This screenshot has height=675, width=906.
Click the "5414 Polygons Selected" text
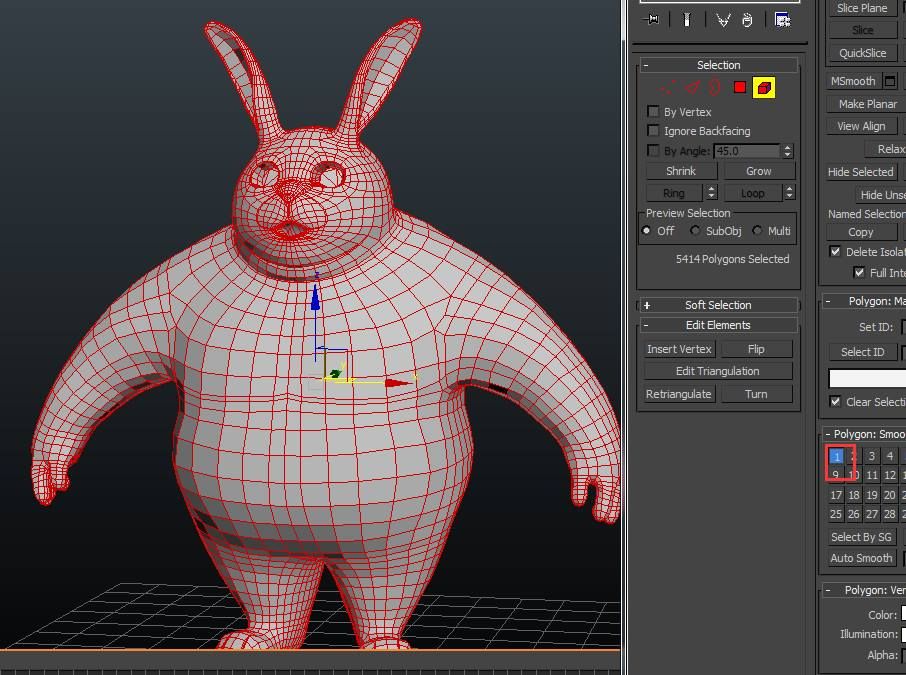click(732, 259)
